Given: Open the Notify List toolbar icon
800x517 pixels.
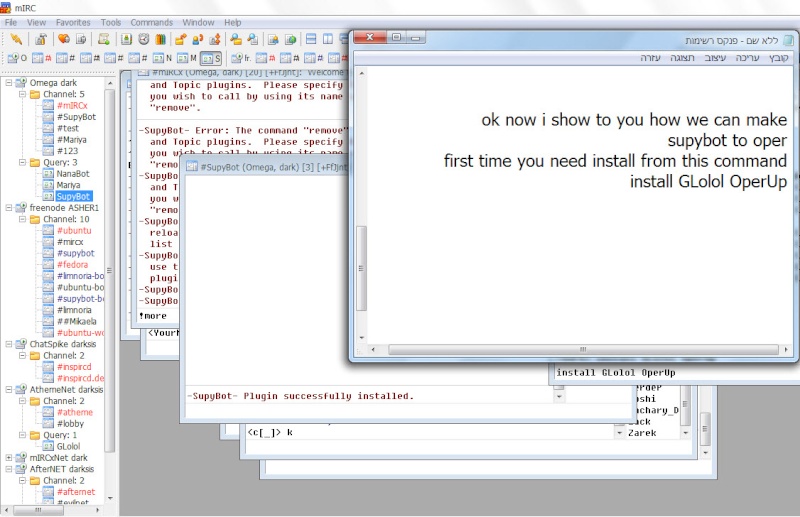Looking at the screenshot, I should pyautogui.click(x=273, y=39).
